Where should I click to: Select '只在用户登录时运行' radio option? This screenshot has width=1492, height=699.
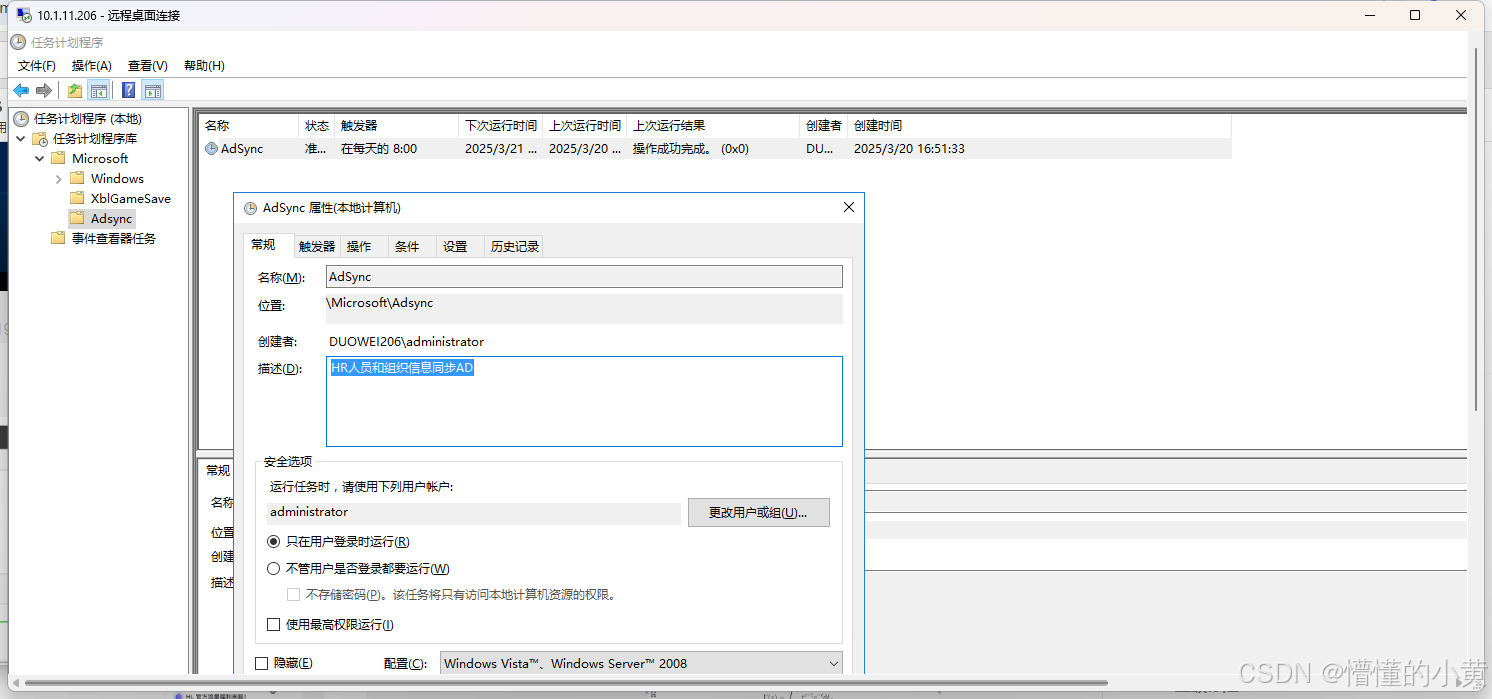click(x=274, y=542)
